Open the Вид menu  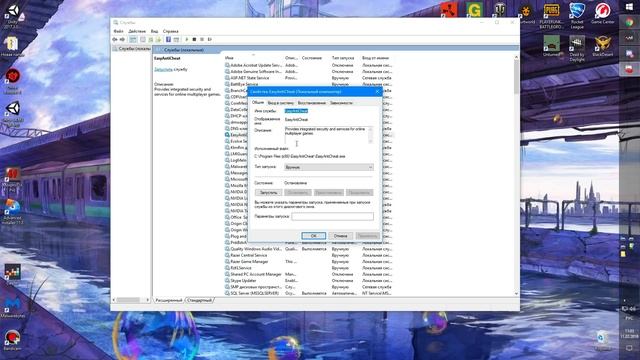coord(154,31)
